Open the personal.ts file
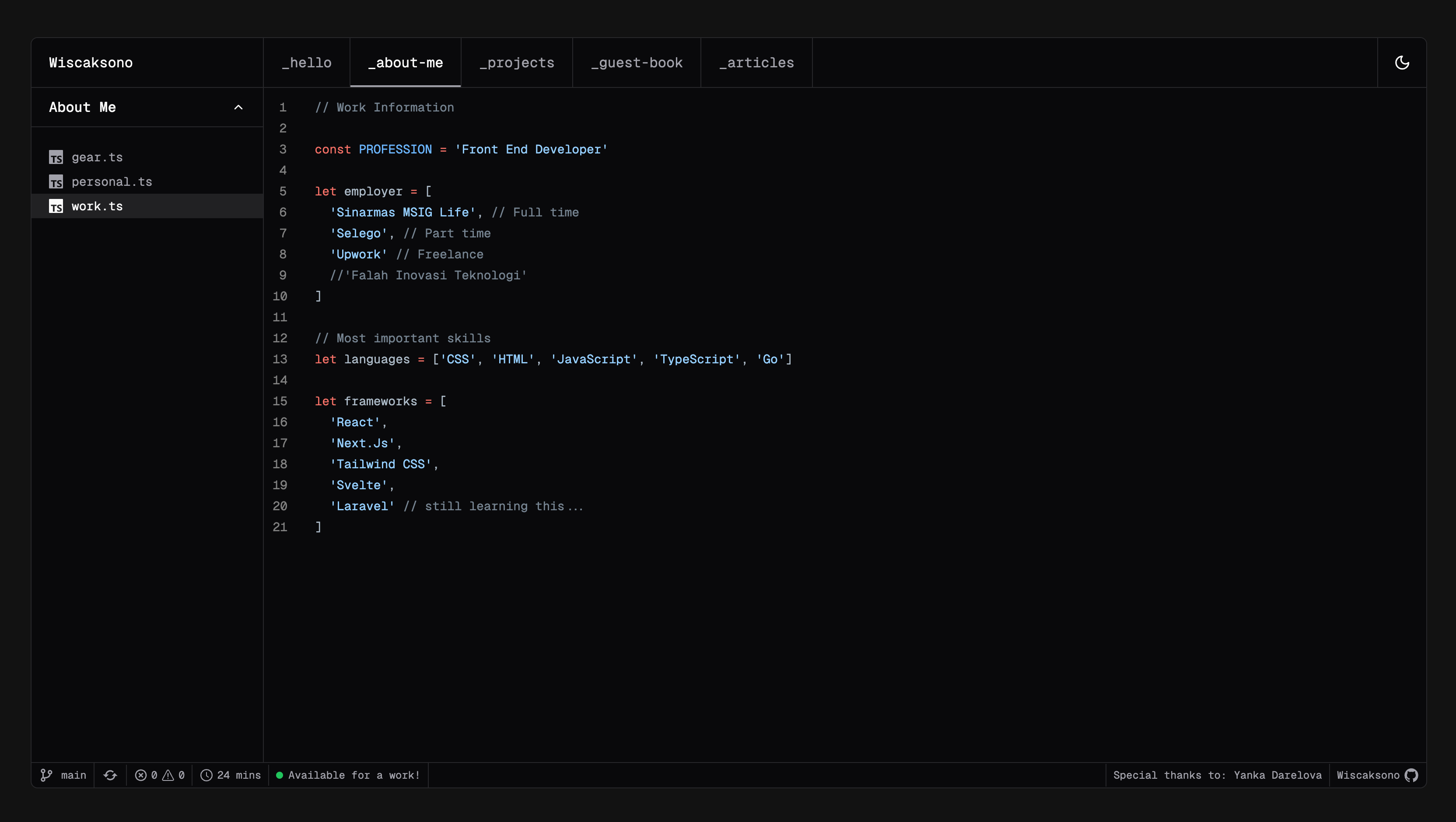 coord(112,182)
